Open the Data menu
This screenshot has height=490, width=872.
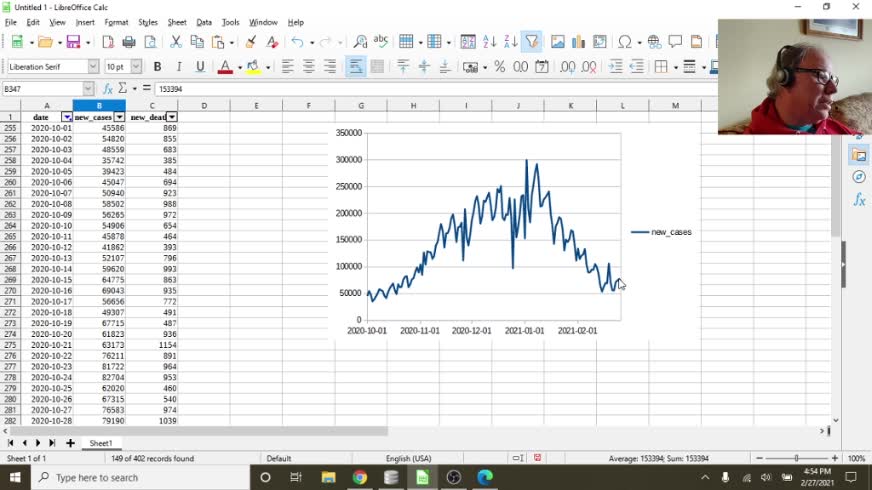pyautogui.click(x=204, y=22)
